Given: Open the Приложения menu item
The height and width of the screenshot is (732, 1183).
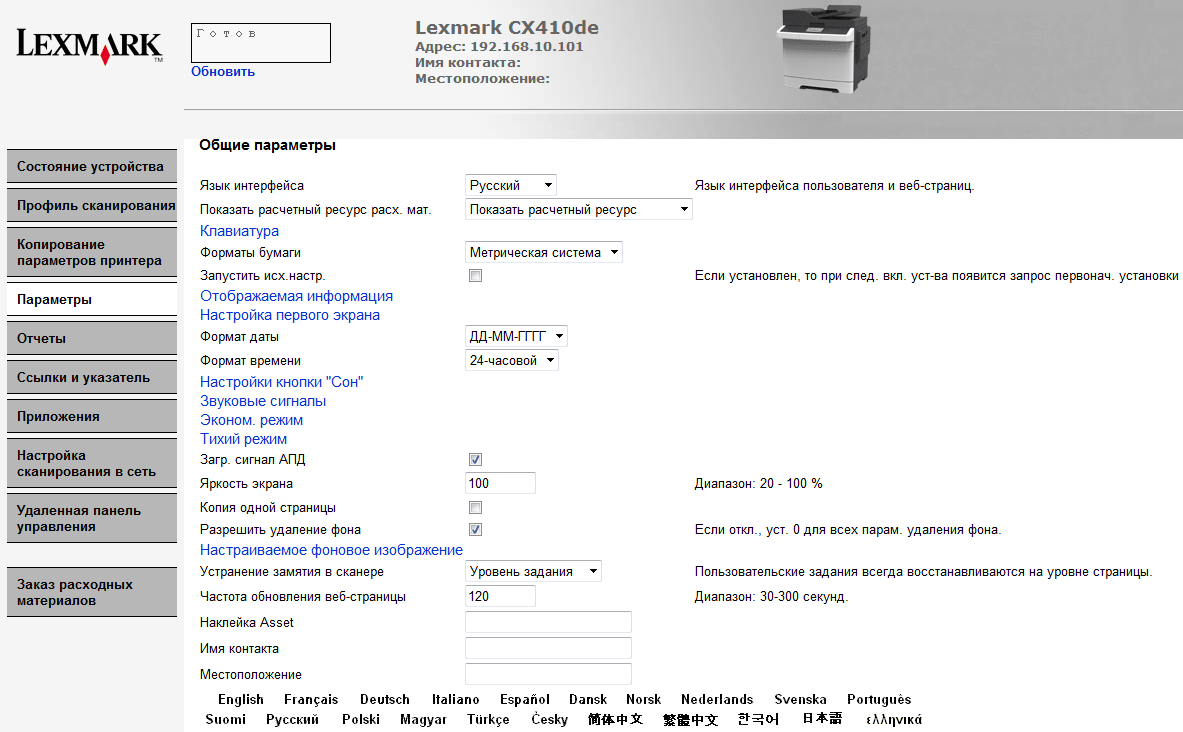Looking at the screenshot, I should [x=92, y=417].
